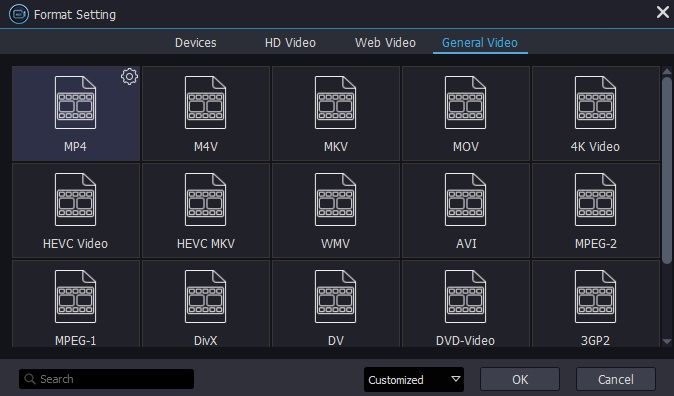The image size is (674, 396).
Task: Pick the HEVC MKV format icon
Action: (205, 200)
